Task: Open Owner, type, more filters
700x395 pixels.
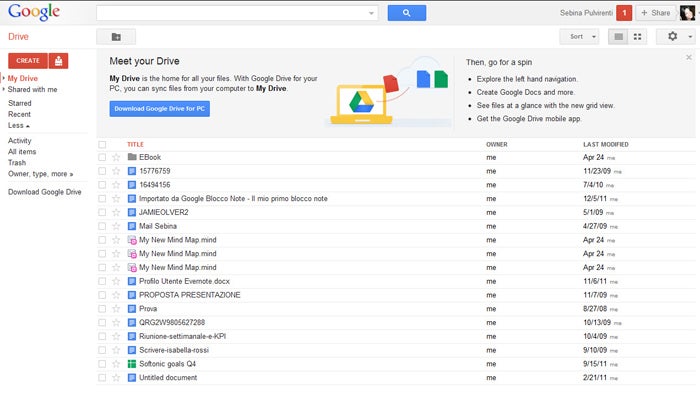Action: coord(41,174)
